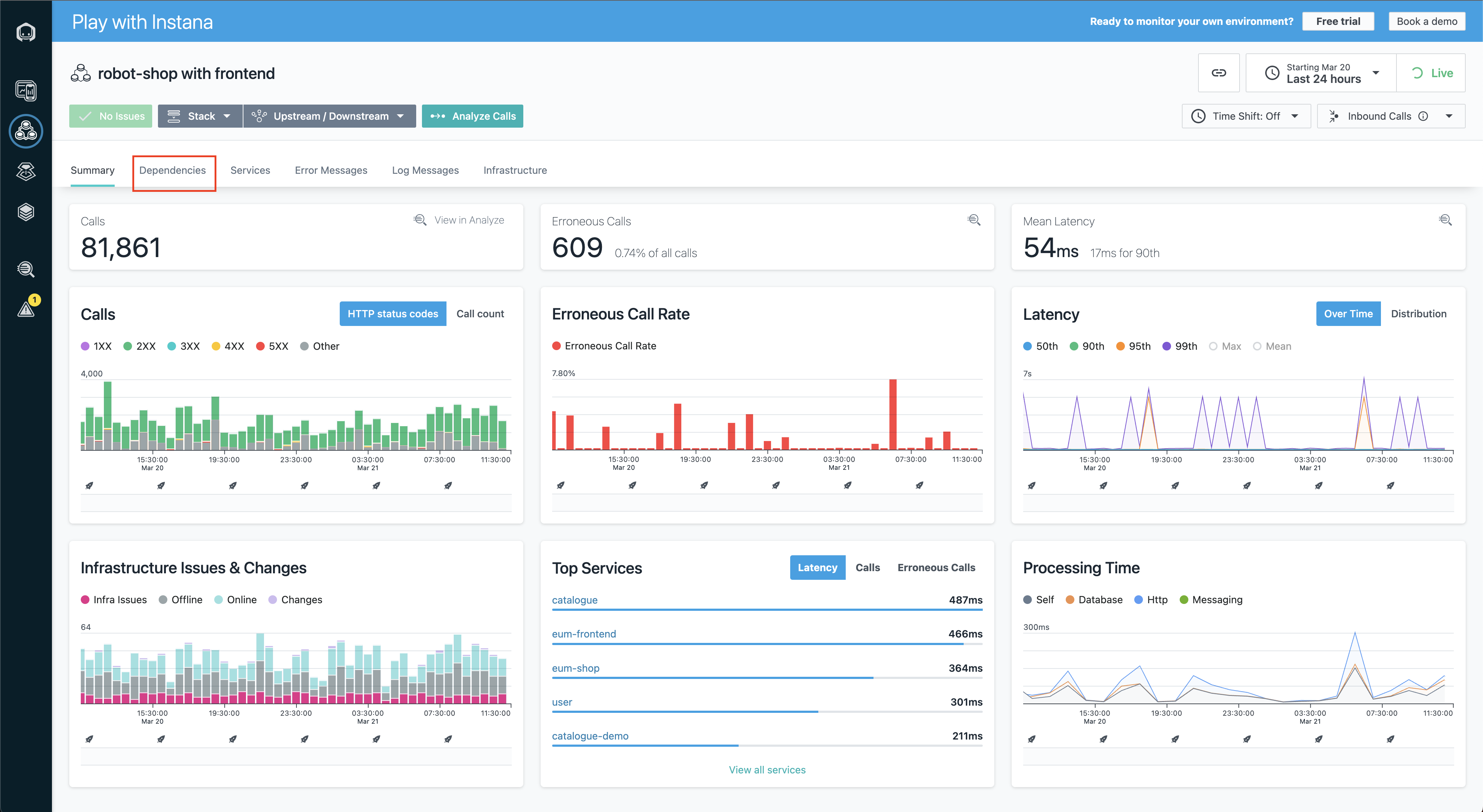The width and height of the screenshot is (1483, 812).
Task: Click the copy link icon button
Action: (1218, 73)
